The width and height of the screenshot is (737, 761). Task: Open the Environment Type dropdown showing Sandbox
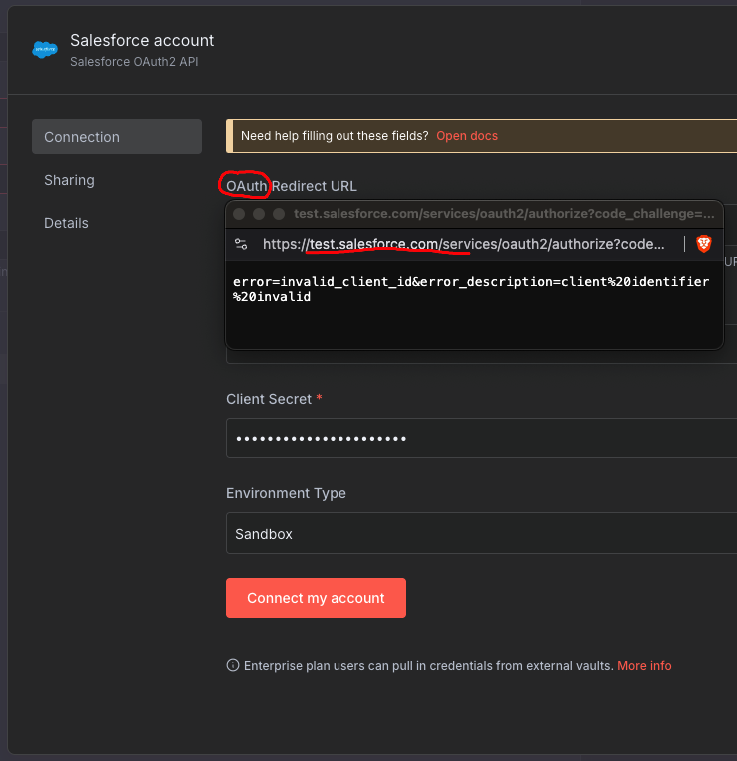480,534
